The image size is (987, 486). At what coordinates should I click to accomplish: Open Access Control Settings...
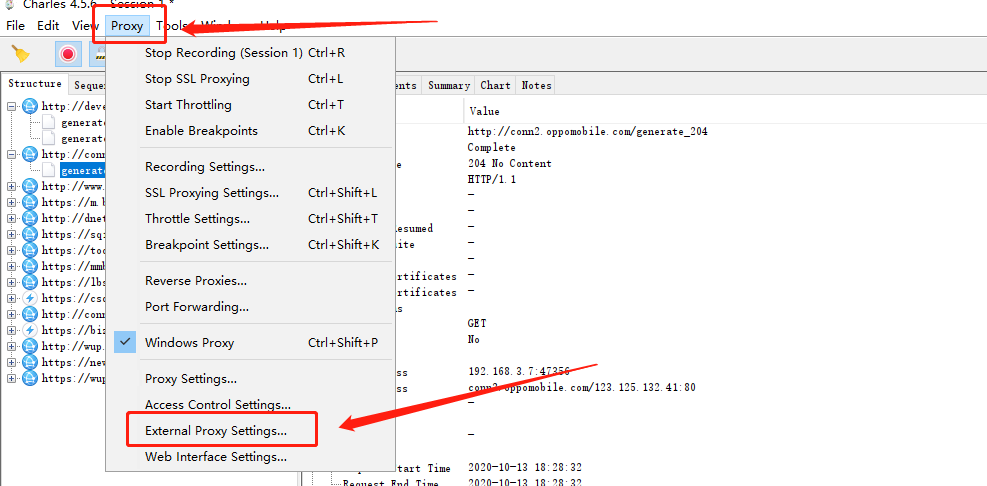click(x=251, y=405)
